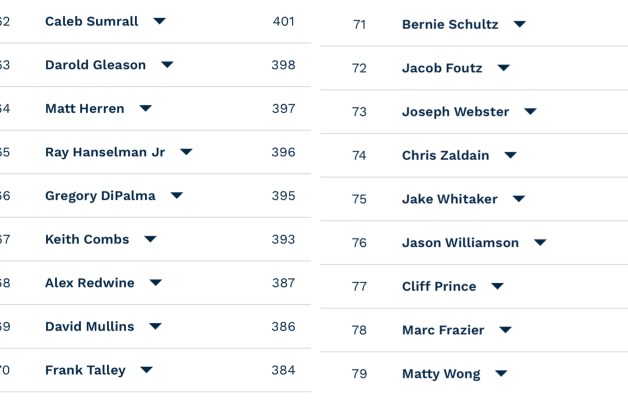
Task: Expand Jake Whitaker's dropdown arrow
Action: (x=518, y=199)
